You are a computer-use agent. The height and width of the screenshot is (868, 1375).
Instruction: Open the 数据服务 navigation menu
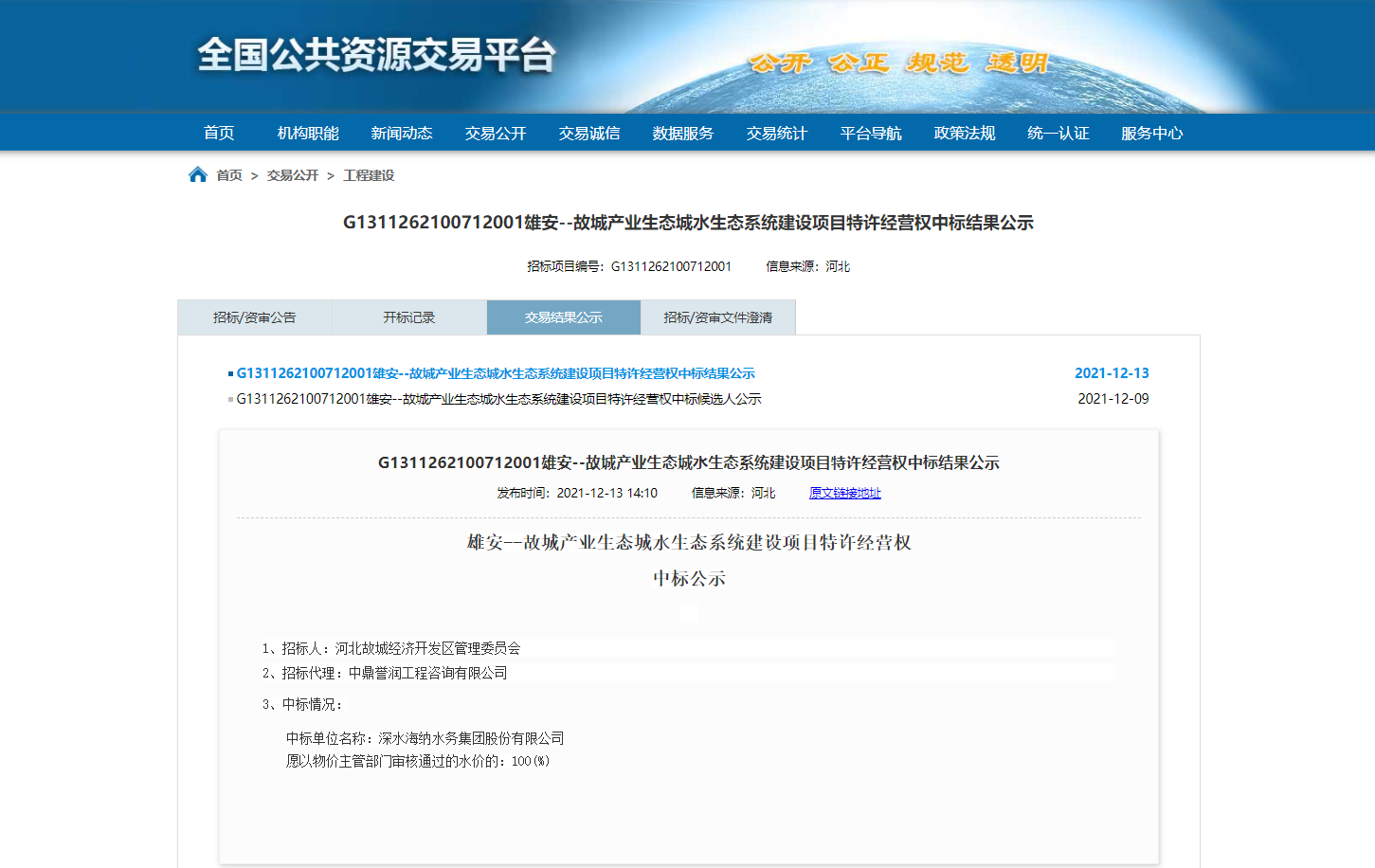click(x=682, y=133)
